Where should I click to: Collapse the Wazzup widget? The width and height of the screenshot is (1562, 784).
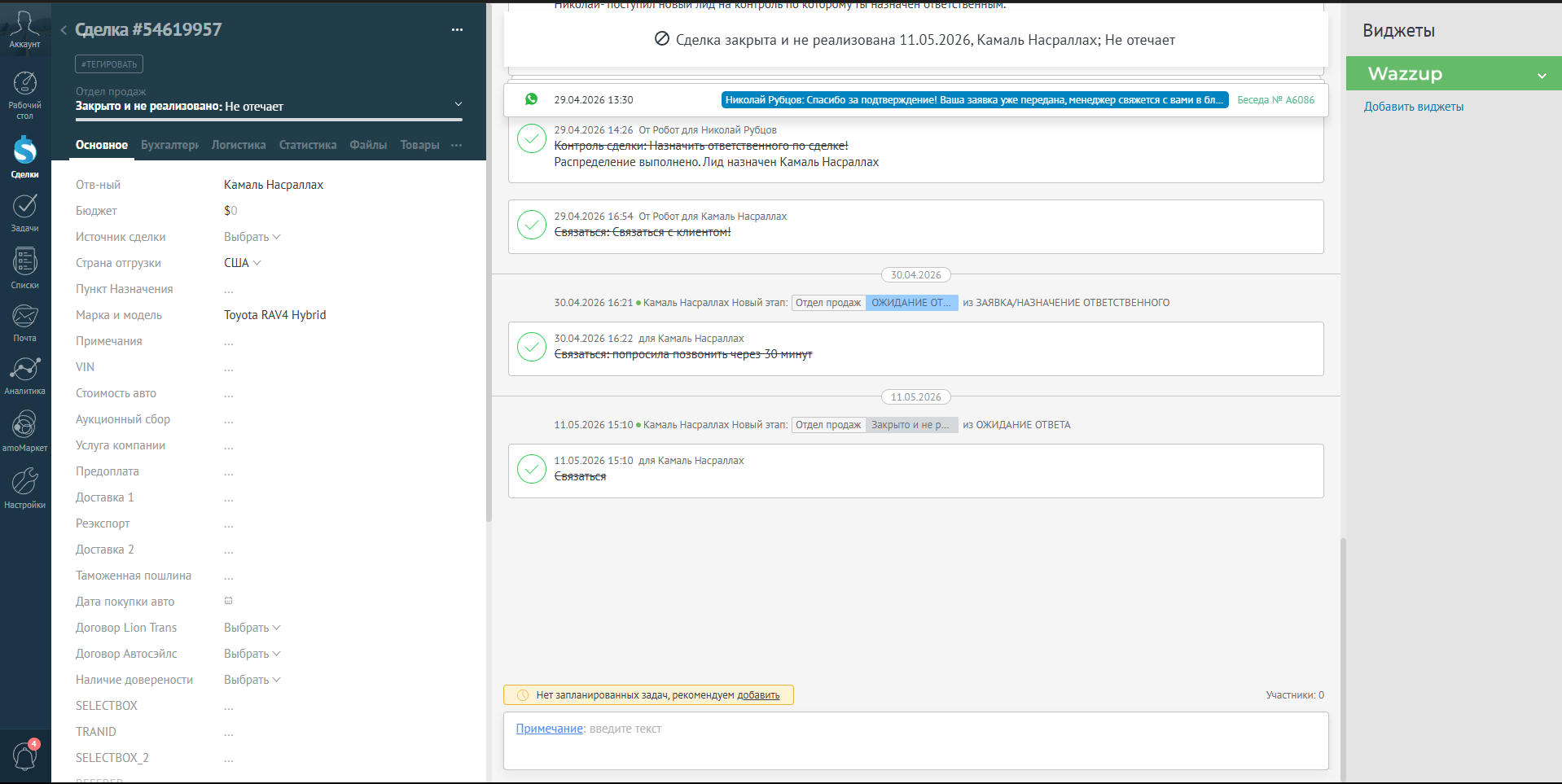[1542, 75]
